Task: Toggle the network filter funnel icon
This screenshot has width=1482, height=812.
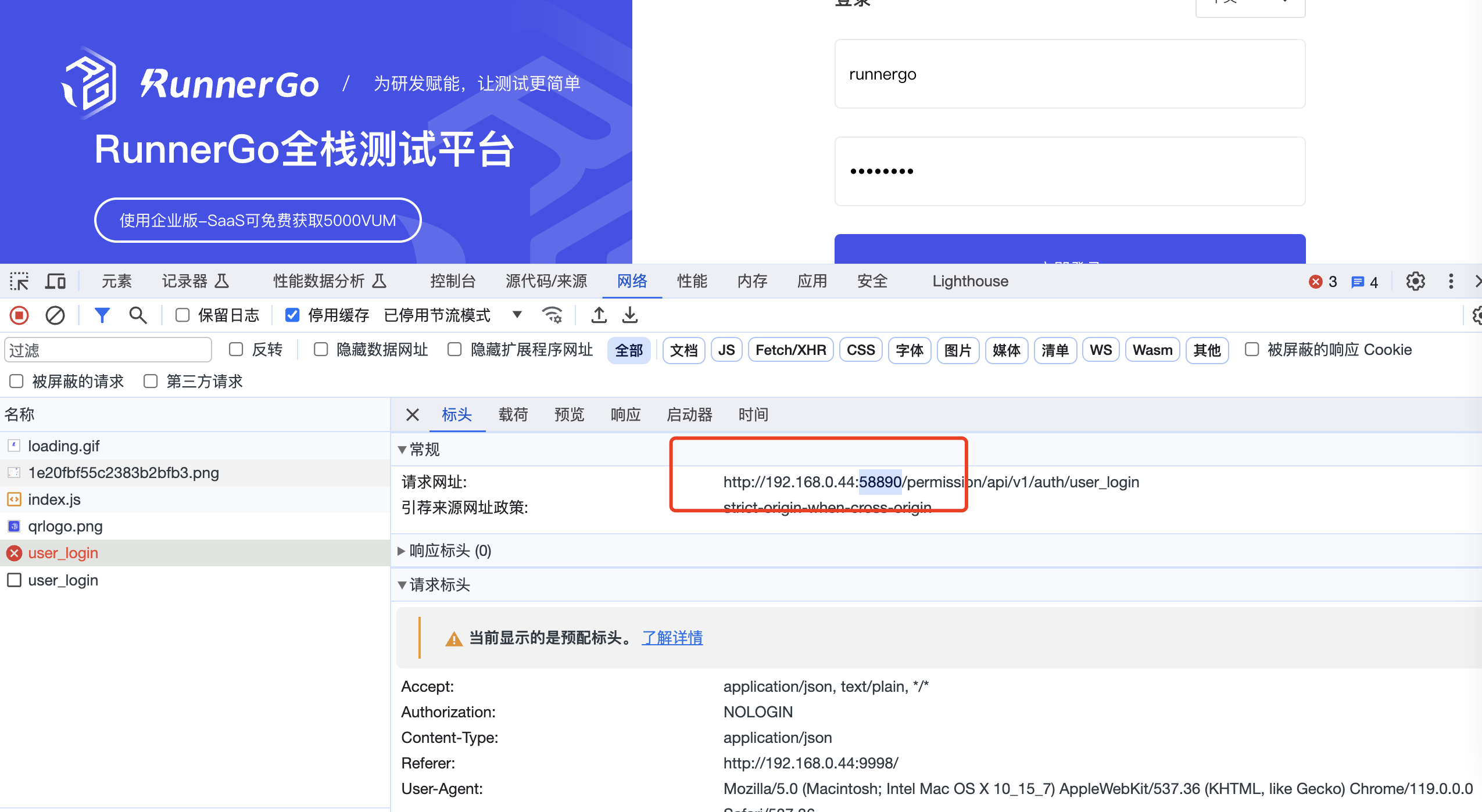Action: [102, 315]
